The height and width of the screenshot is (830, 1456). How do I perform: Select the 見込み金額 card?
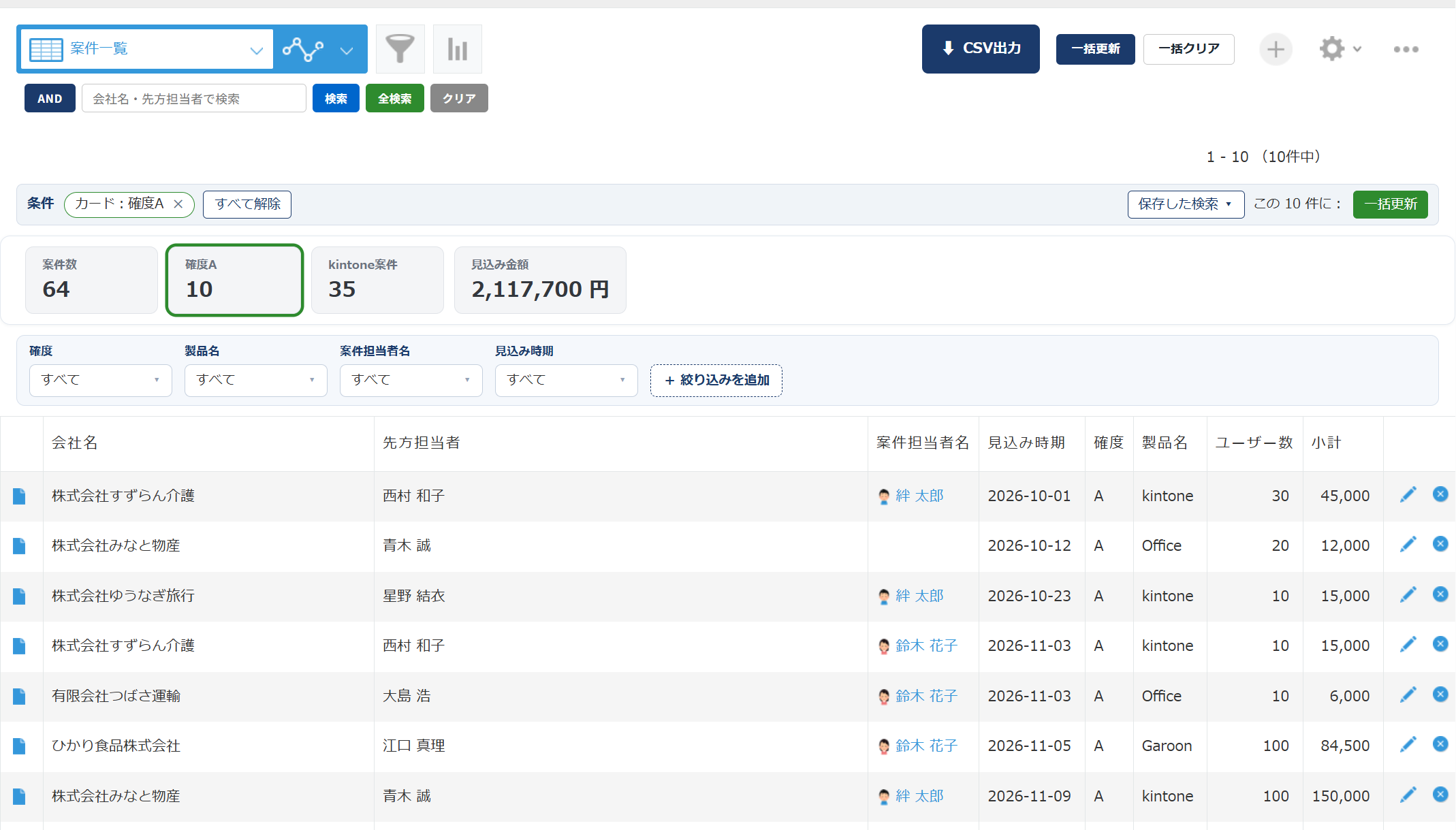[x=541, y=280]
